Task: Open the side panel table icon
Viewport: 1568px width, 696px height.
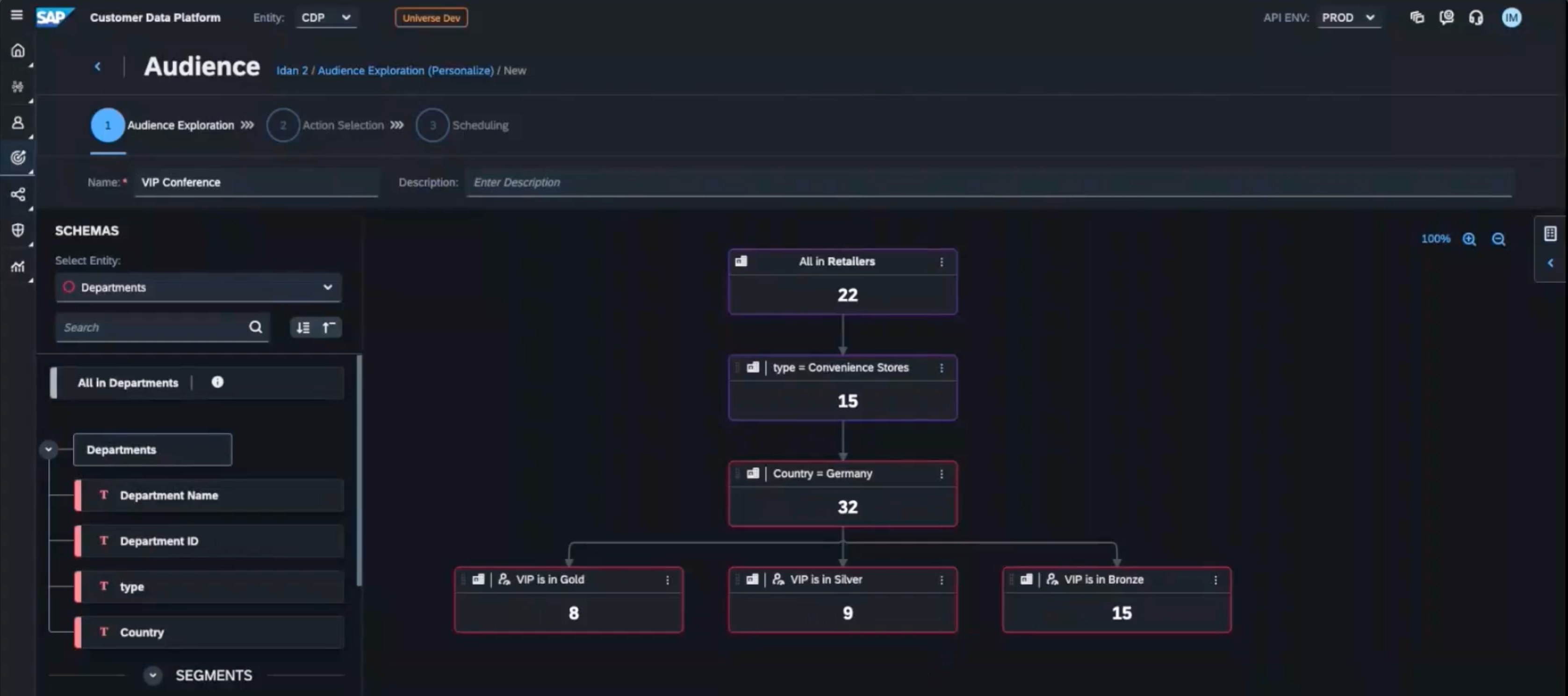Action: (x=1550, y=234)
